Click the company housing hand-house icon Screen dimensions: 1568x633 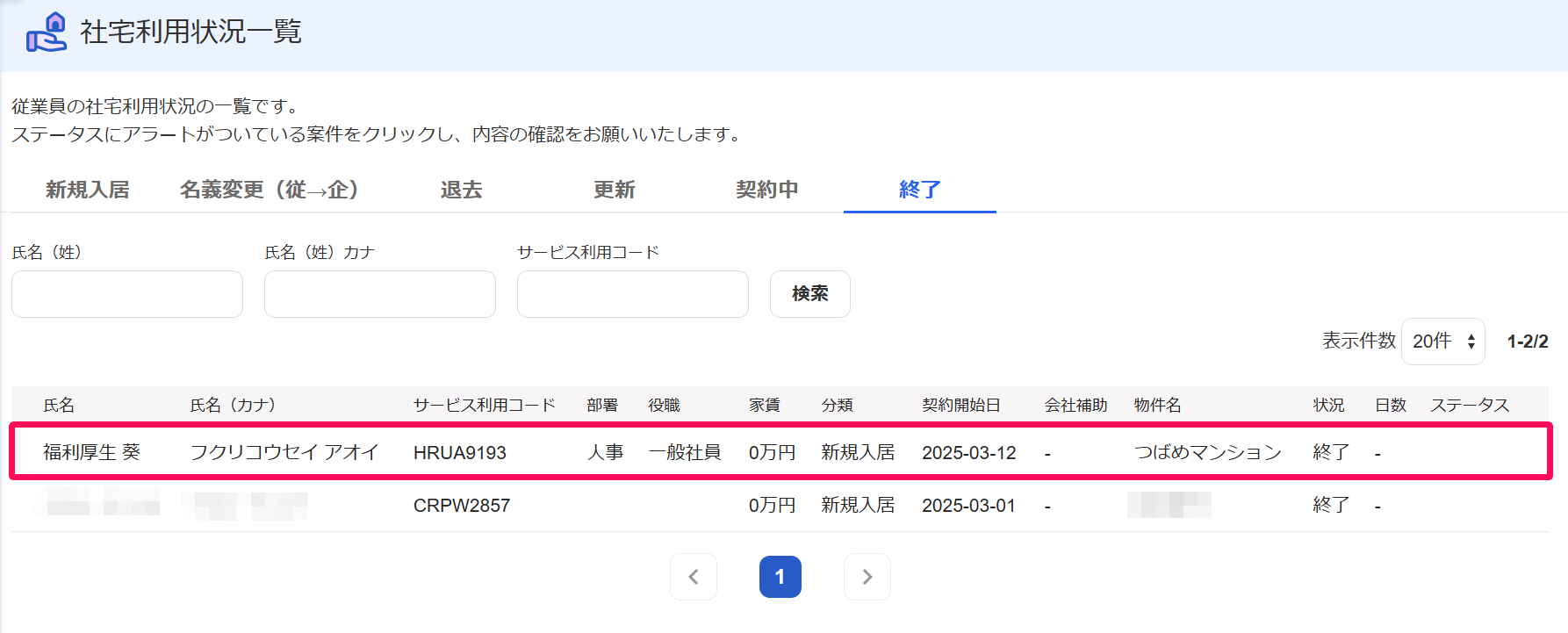47,32
